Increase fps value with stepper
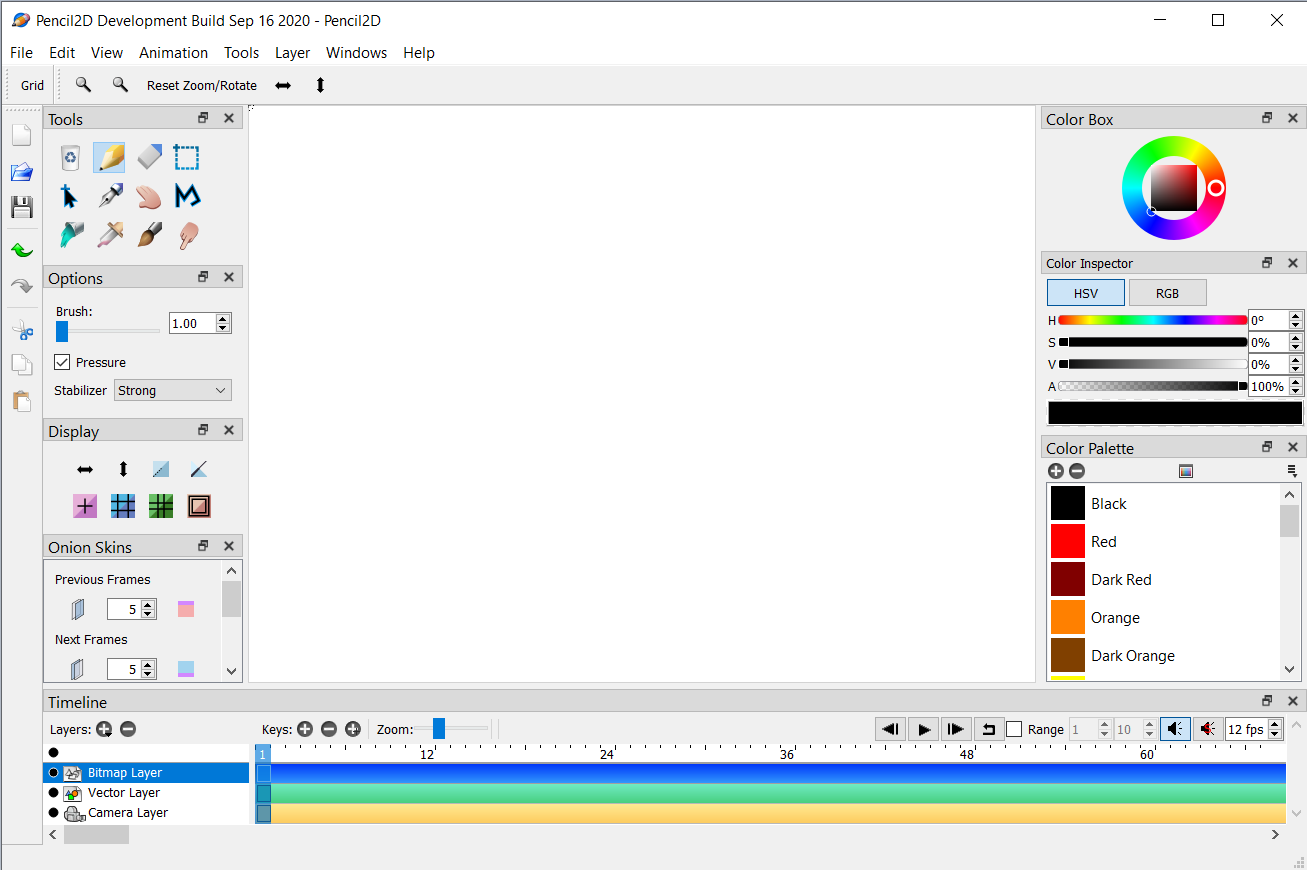The width and height of the screenshot is (1307, 870). [1275, 724]
